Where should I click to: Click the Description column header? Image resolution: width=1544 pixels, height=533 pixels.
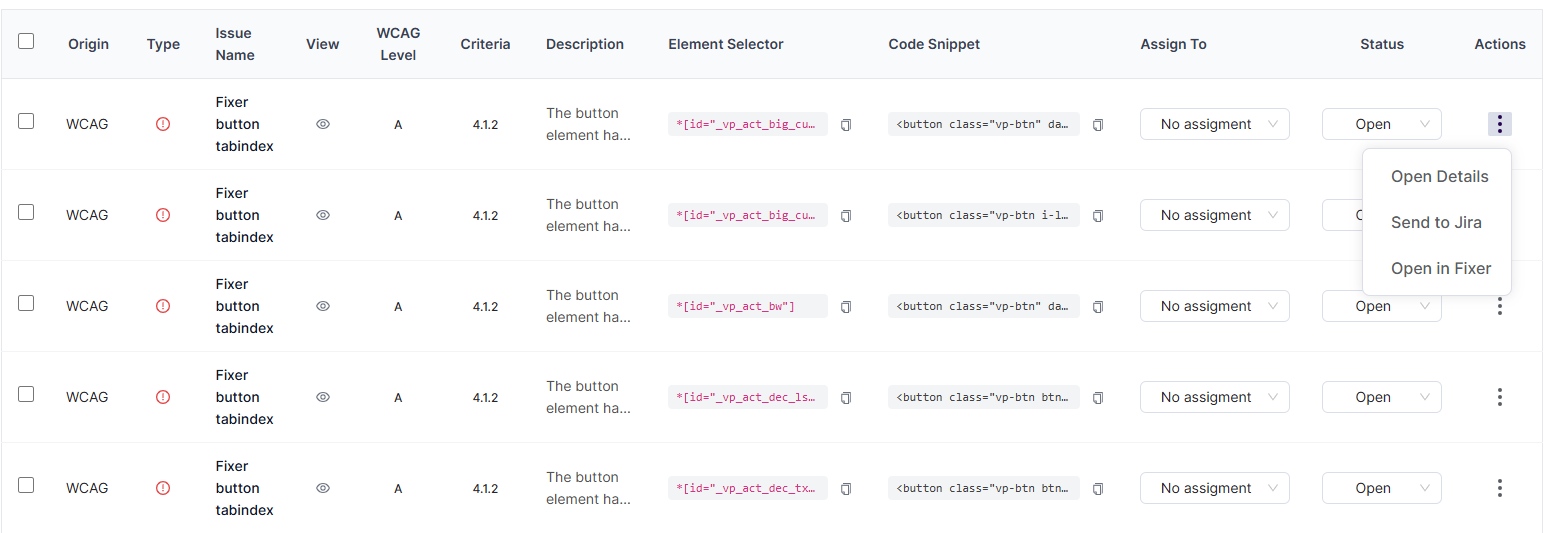(585, 44)
